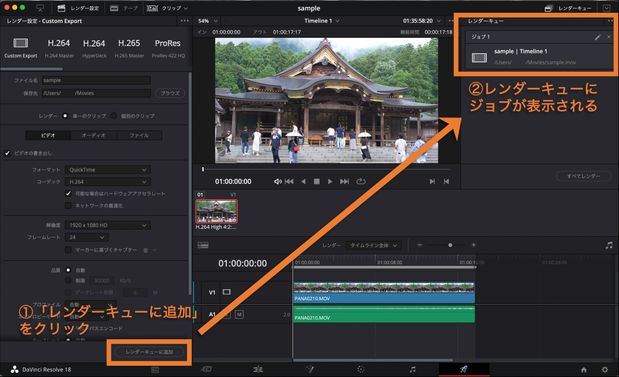Choose the ProRes 422 HQ preset
Viewport: 619px width, 377px height.
click(x=168, y=48)
